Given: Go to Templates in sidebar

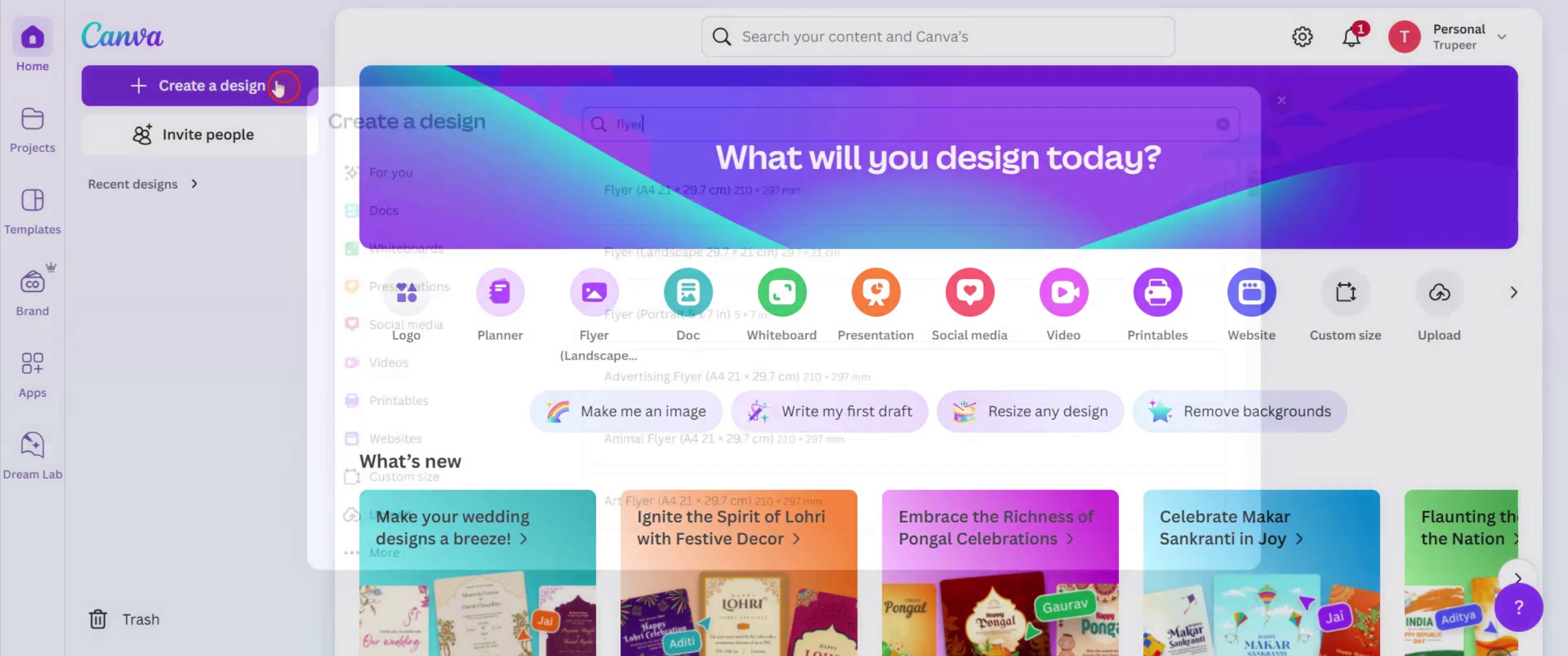Looking at the screenshot, I should [x=32, y=211].
